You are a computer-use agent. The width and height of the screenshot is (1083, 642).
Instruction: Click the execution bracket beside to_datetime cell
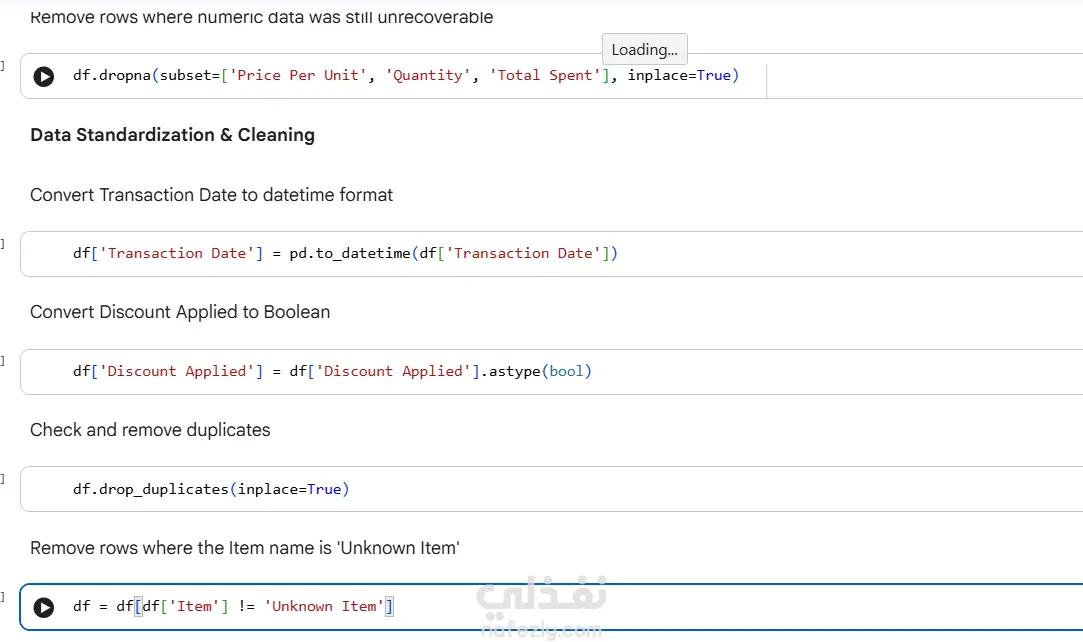click(3, 244)
